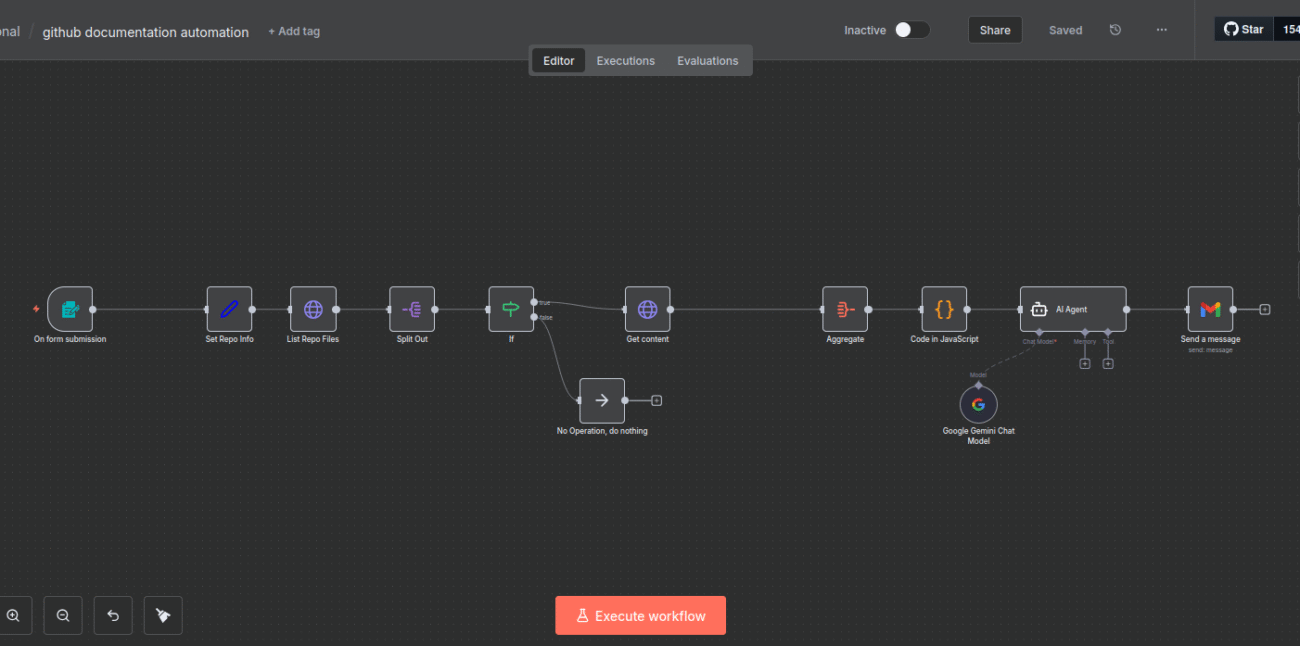Click the If branching node
The width and height of the screenshot is (1300, 646).
point(510,310)
